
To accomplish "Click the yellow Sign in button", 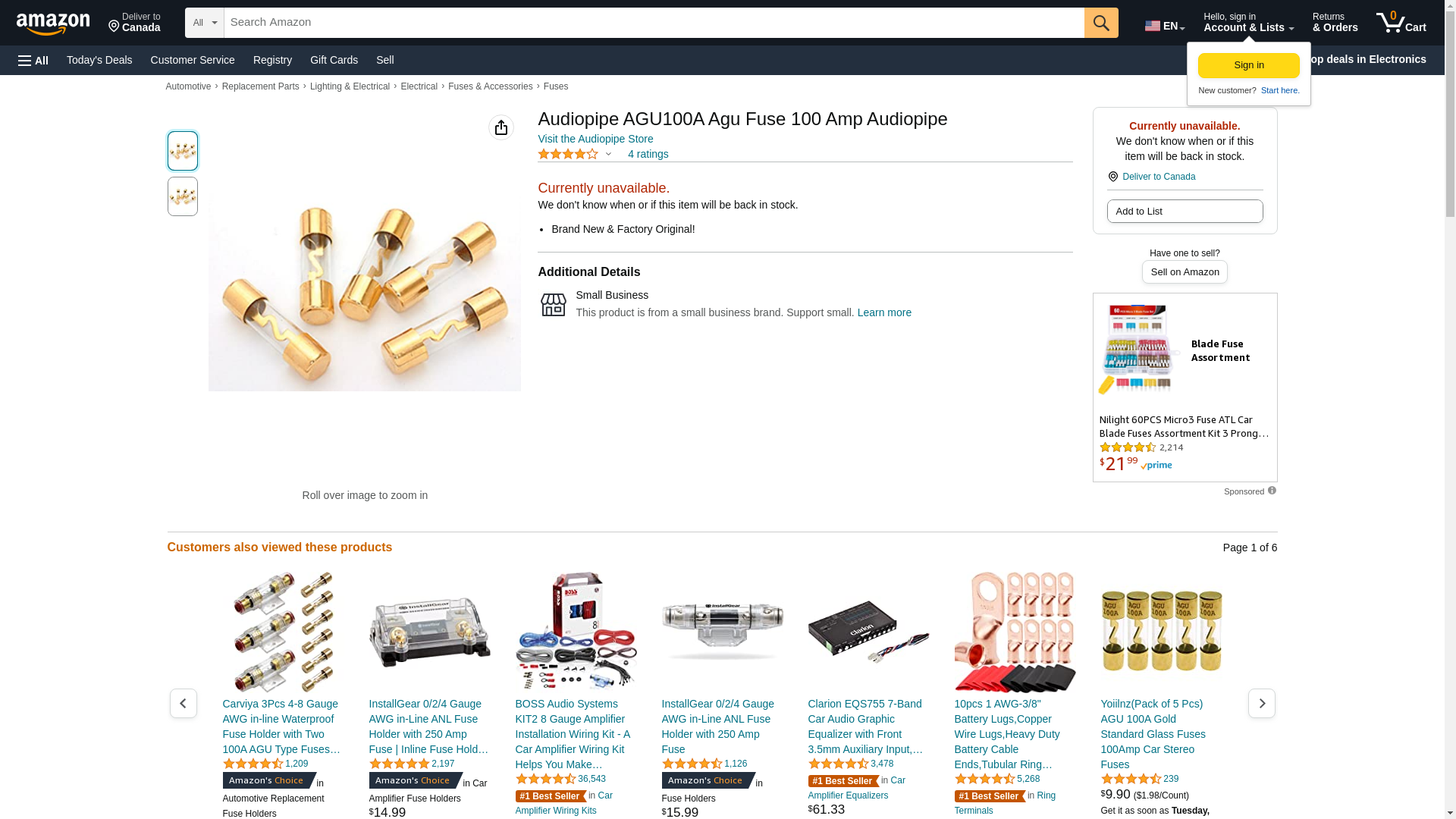I will (1248, 65).
